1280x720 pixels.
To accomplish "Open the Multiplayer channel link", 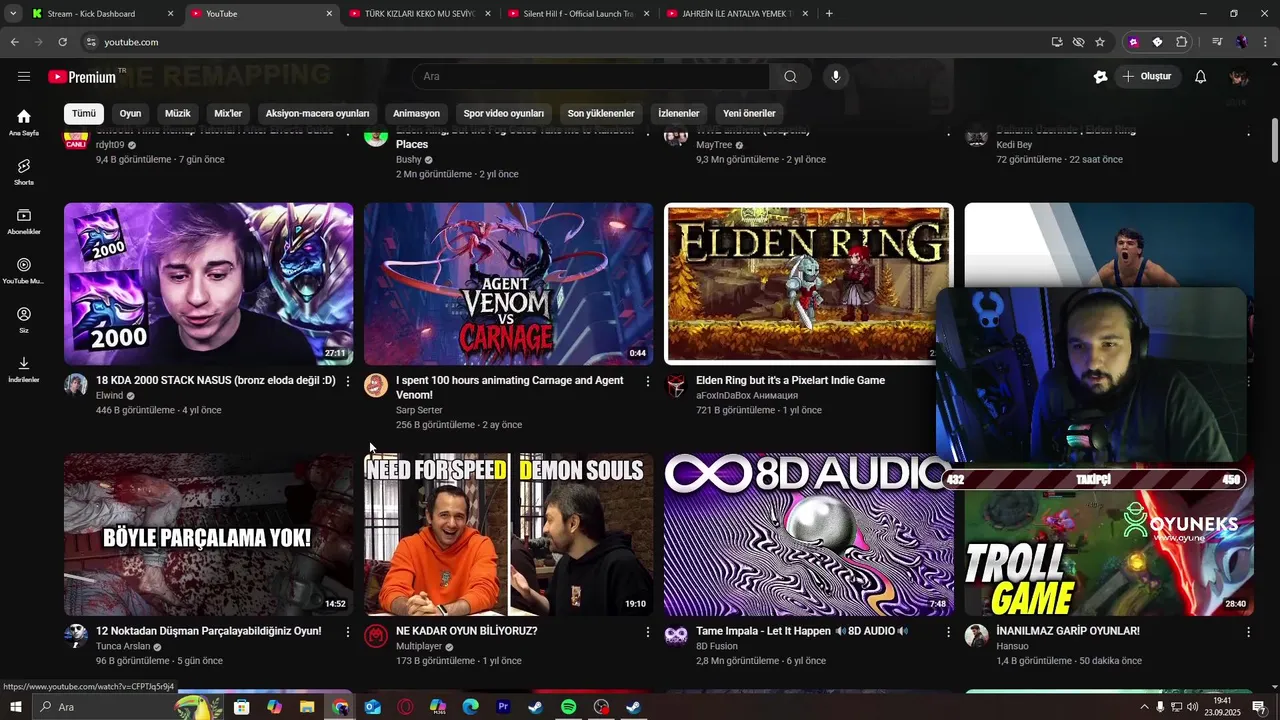I will pyautogui.click(x=419, y=647).
